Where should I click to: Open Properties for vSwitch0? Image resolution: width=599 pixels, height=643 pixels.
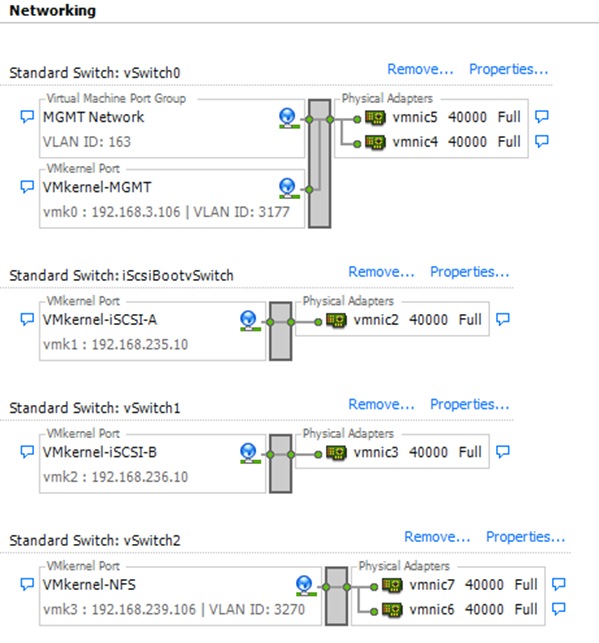click(508, 69)
